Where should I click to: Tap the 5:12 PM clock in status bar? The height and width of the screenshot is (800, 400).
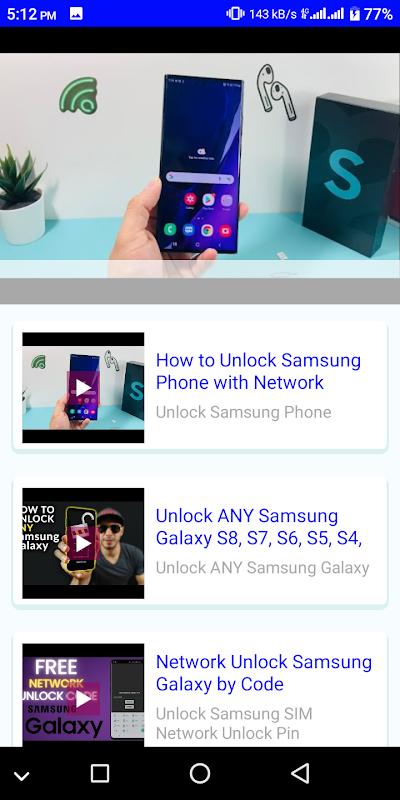32,14
